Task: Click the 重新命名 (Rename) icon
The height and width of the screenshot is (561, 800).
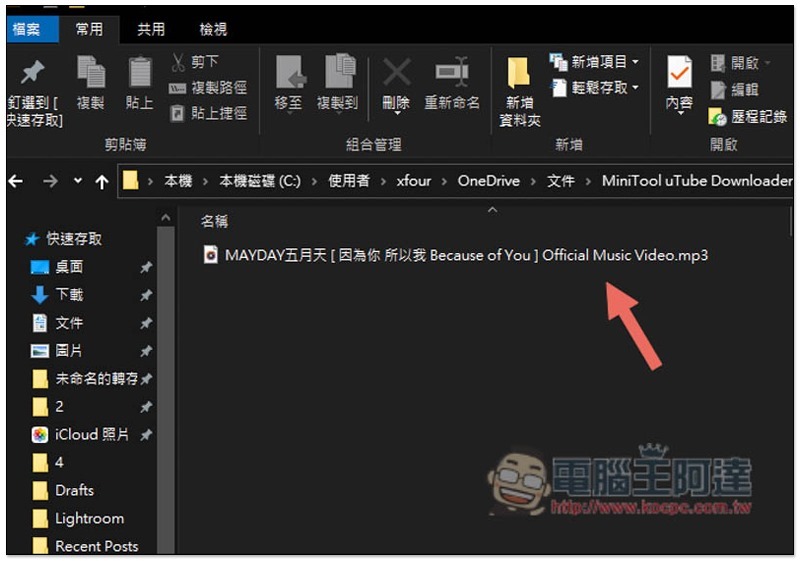Action: pyautogui.click(x=452, y=72)
